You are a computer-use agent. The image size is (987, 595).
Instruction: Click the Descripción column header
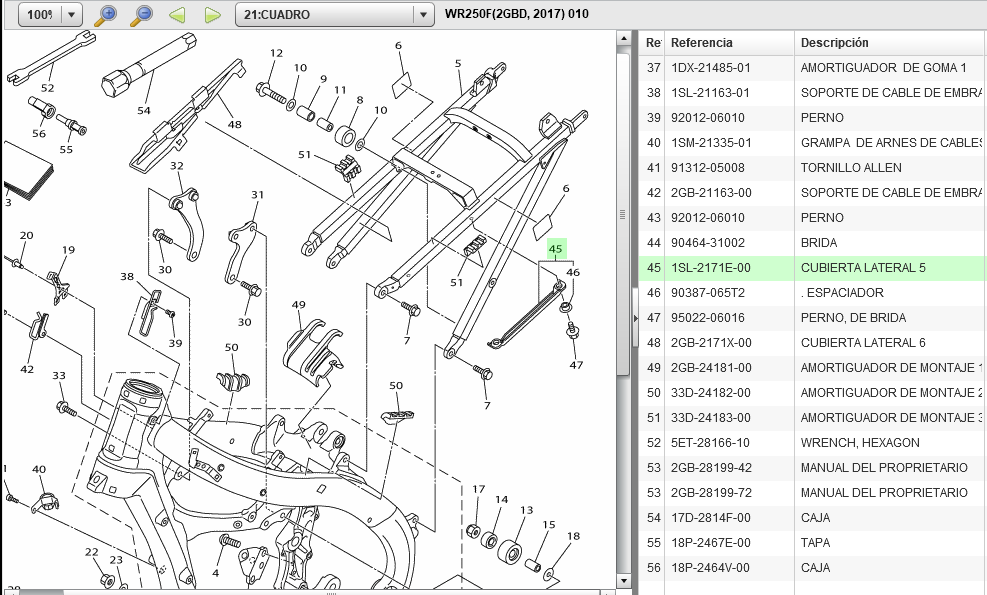coord(890,43)
